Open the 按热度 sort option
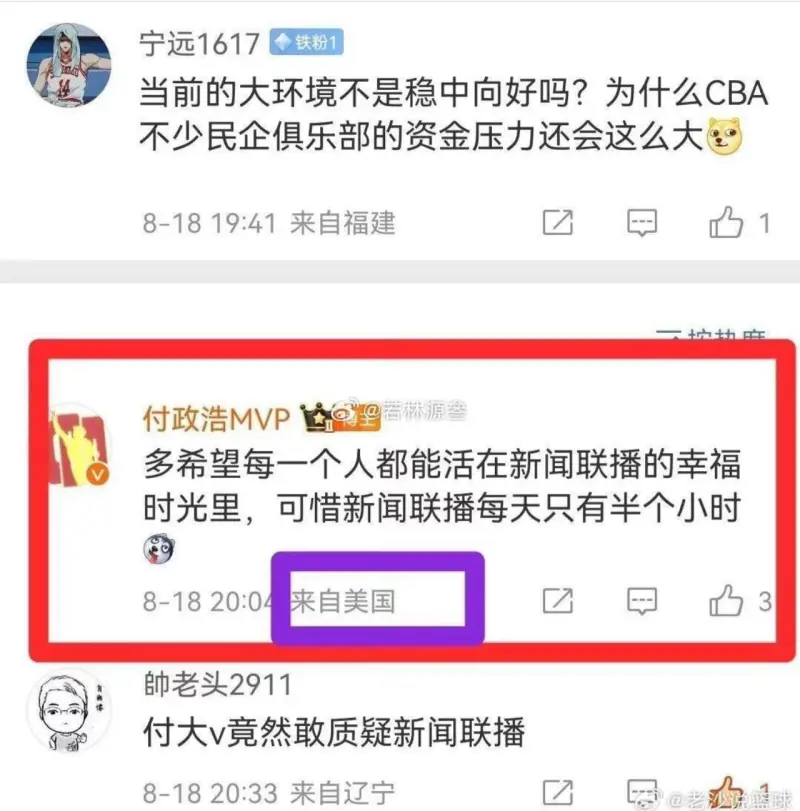Screen dimensions: 800x811 point(711,334)
